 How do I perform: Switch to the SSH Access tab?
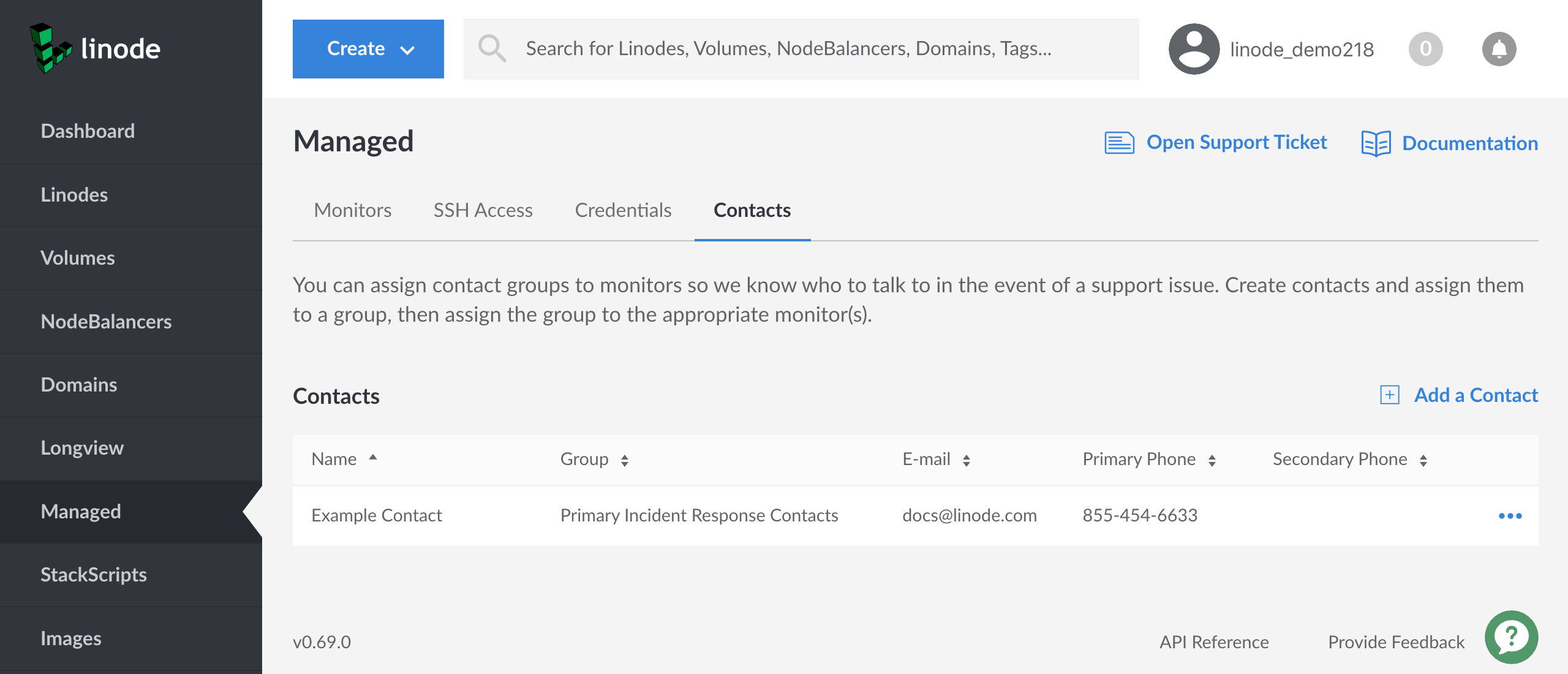point(483,210)
